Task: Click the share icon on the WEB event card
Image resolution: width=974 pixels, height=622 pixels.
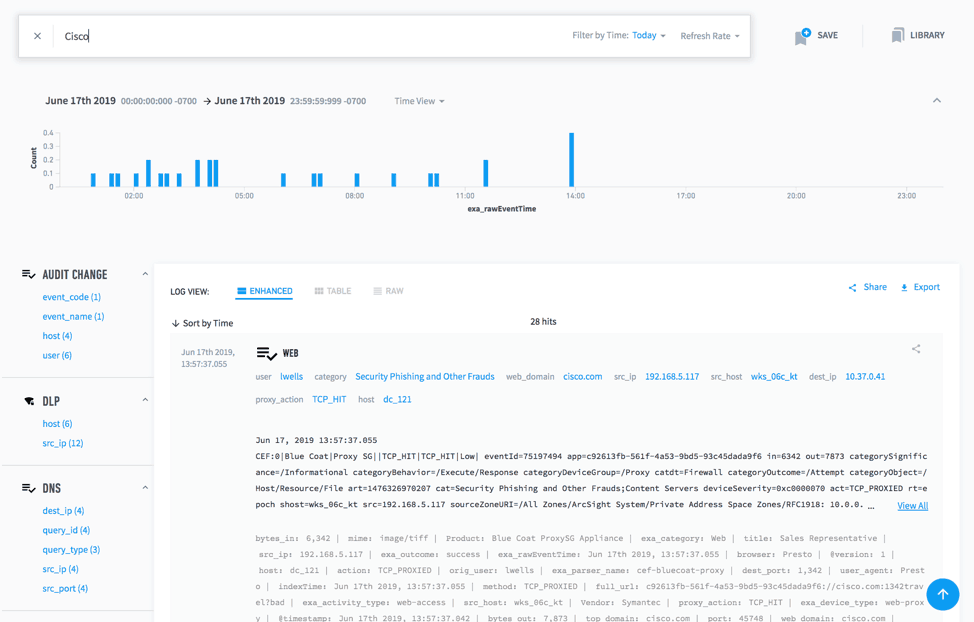Action: coord(916,349)
